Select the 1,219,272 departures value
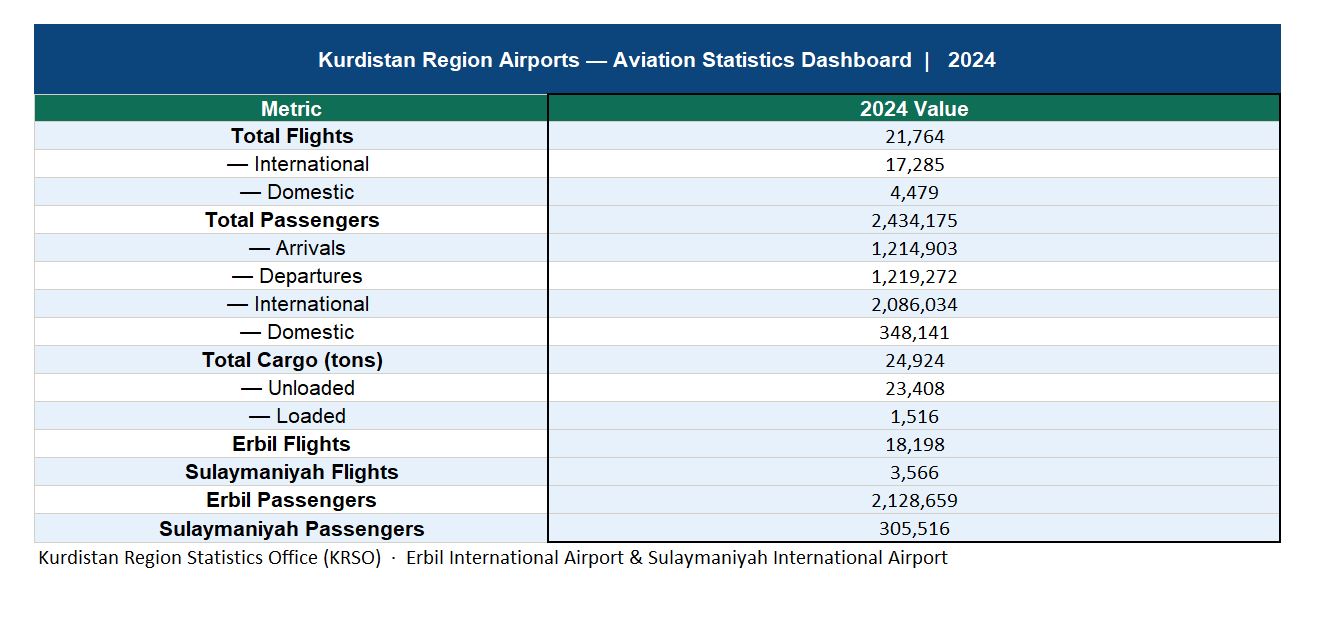 [x=913, y=277]
